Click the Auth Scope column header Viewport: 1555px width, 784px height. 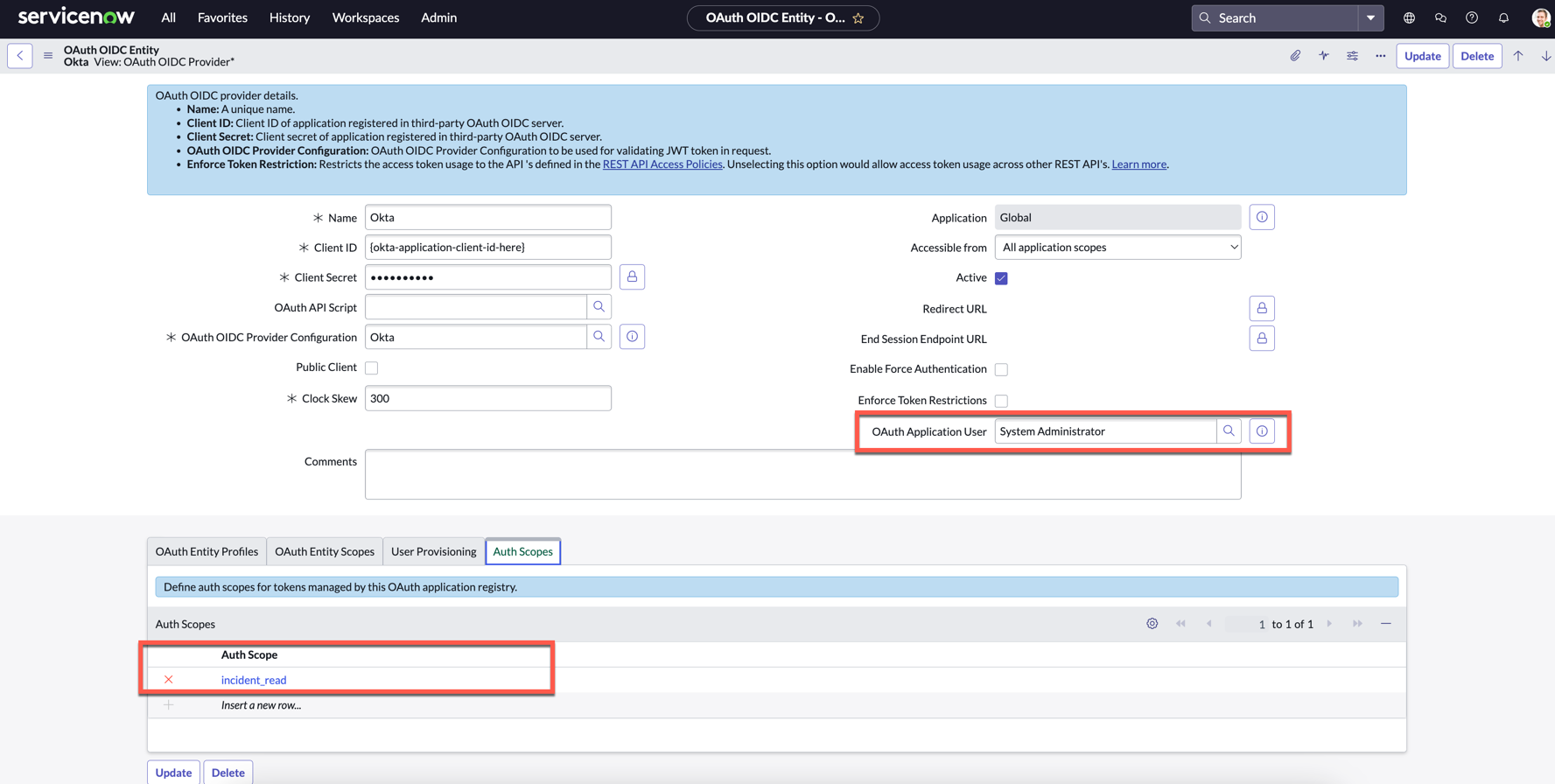pos(249,654)
